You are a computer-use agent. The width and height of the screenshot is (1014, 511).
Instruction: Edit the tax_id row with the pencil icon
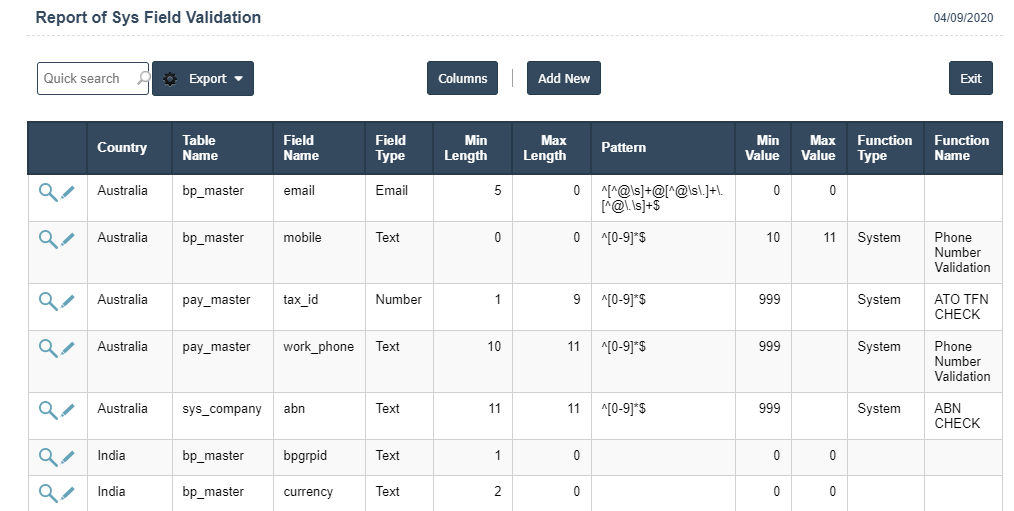click(68, 301)
